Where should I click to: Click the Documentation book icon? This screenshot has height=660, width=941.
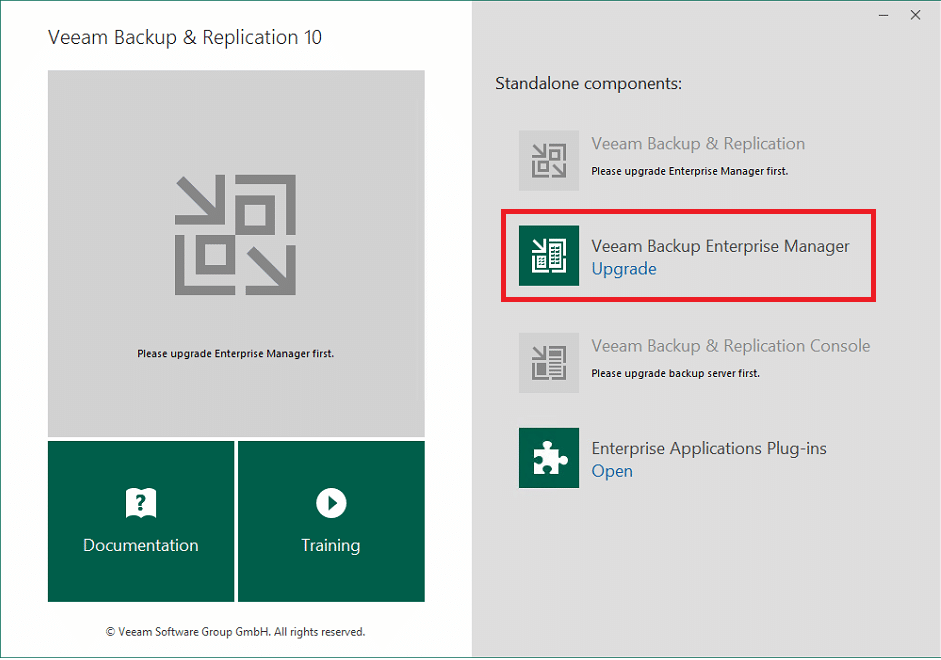(x=141, y=503)
